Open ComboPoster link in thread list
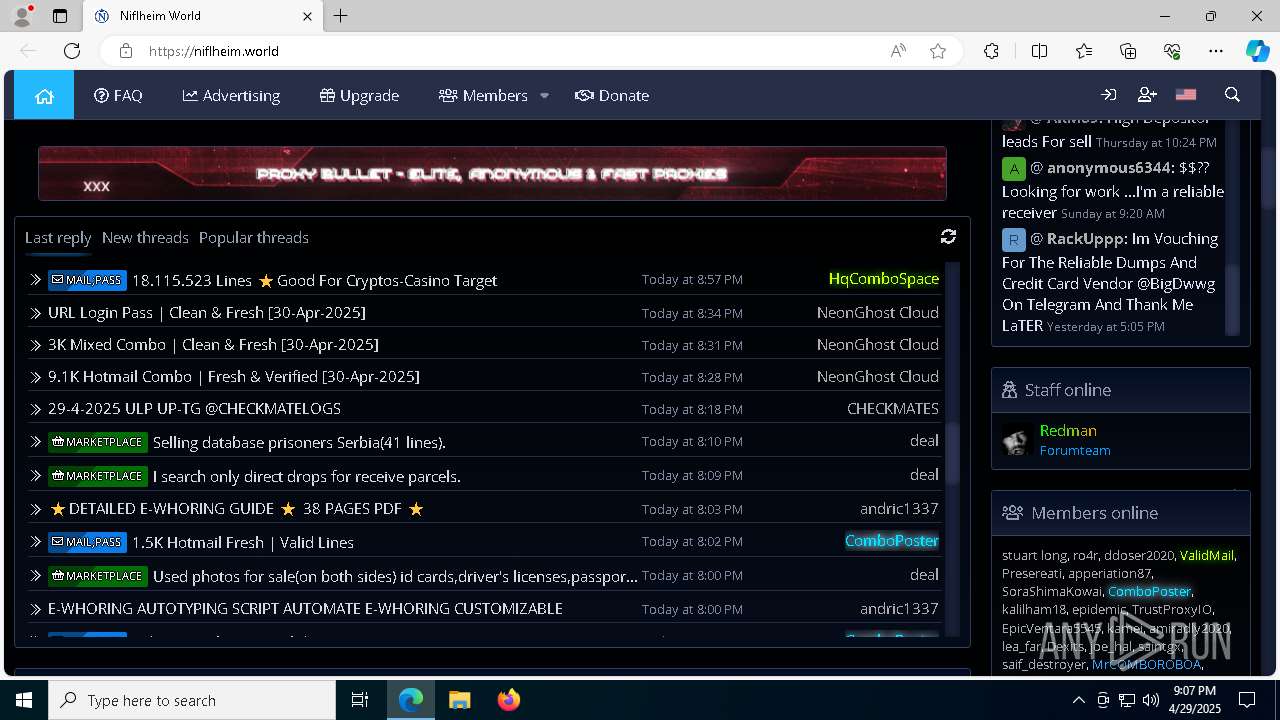Image resolution: width=1280 pixels, height=720 pixels. [x=892, y=540]
